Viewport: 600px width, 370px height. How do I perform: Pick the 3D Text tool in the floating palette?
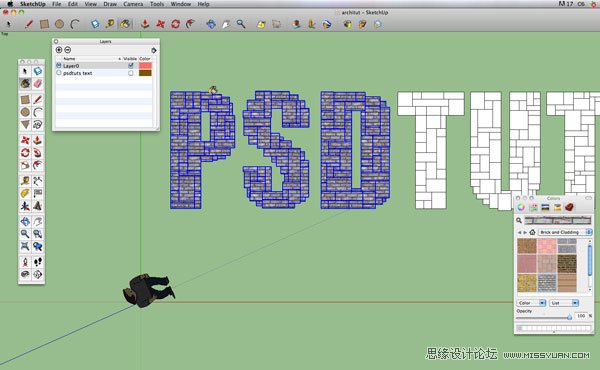point(38,206)
